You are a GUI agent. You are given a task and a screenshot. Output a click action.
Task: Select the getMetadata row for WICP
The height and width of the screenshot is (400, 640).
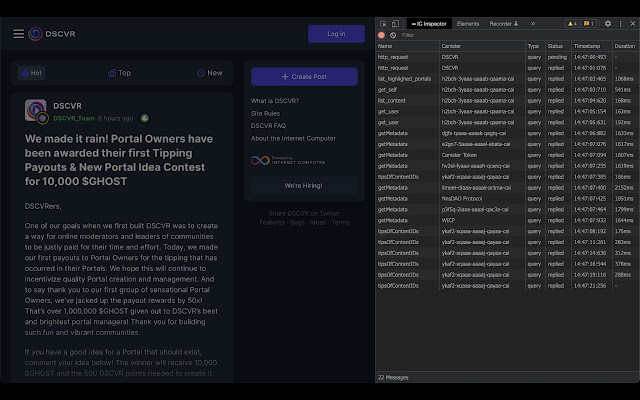(x=507, y=220)
